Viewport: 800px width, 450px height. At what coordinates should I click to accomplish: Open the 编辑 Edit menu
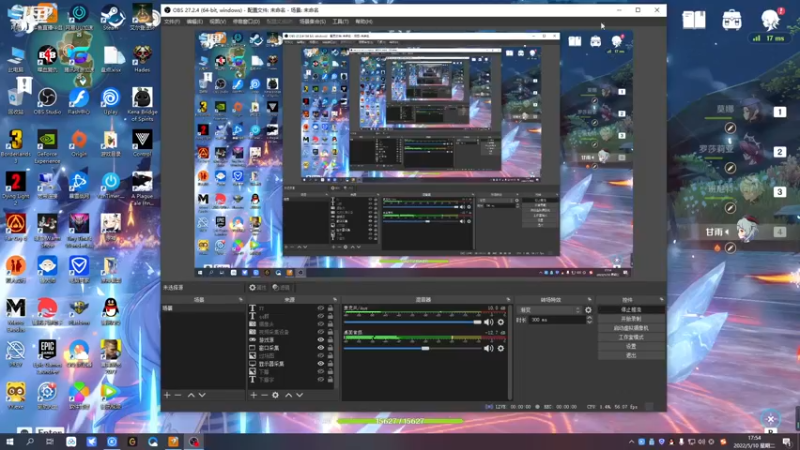point(194,21)
